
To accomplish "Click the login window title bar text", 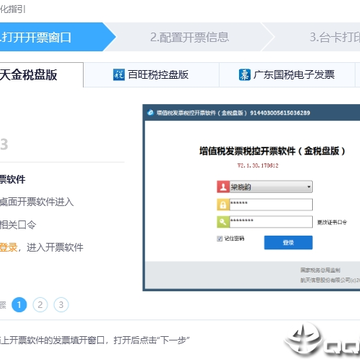I will (233, 113).
